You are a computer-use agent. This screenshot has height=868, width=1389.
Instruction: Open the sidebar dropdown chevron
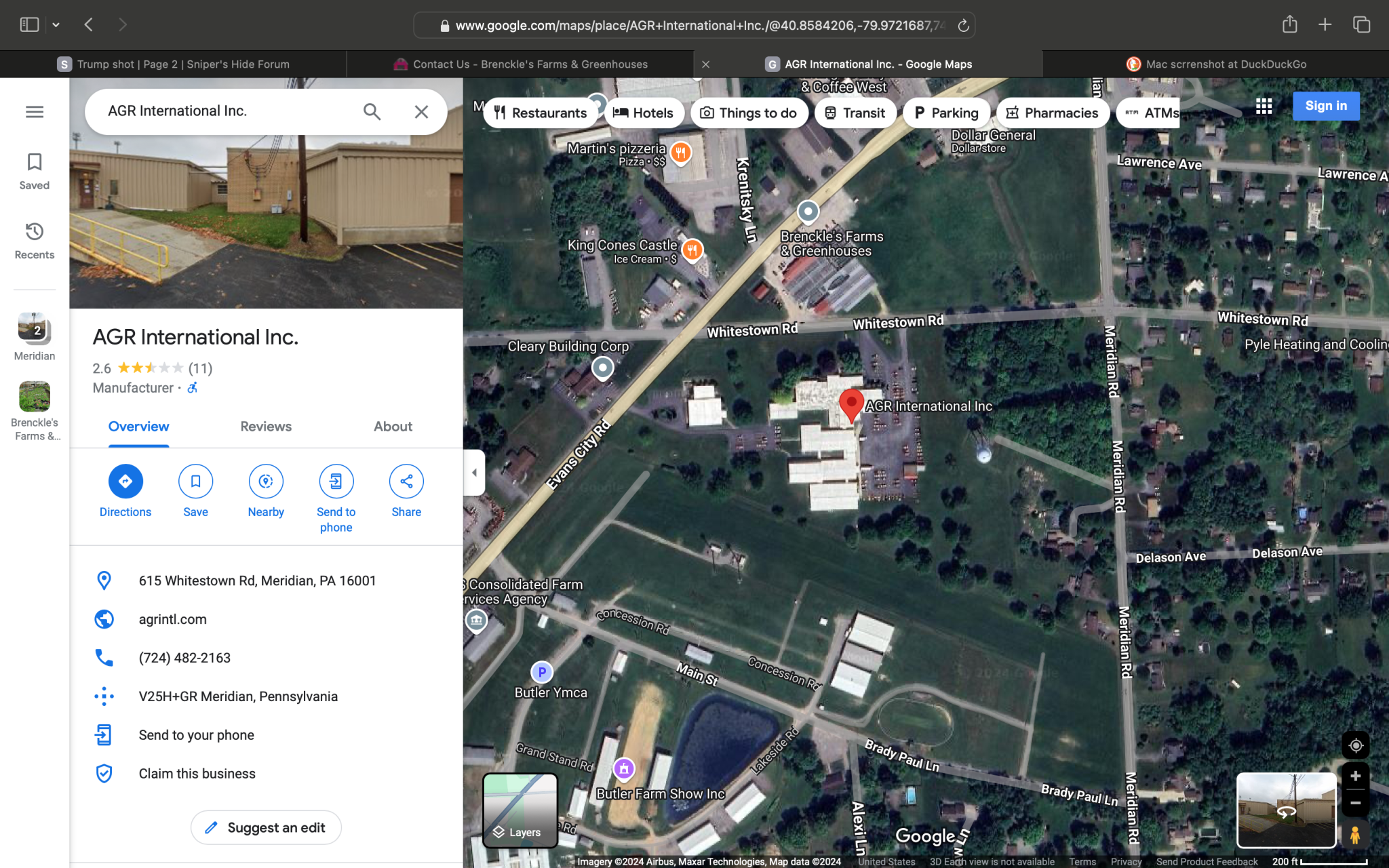(56, 25)
